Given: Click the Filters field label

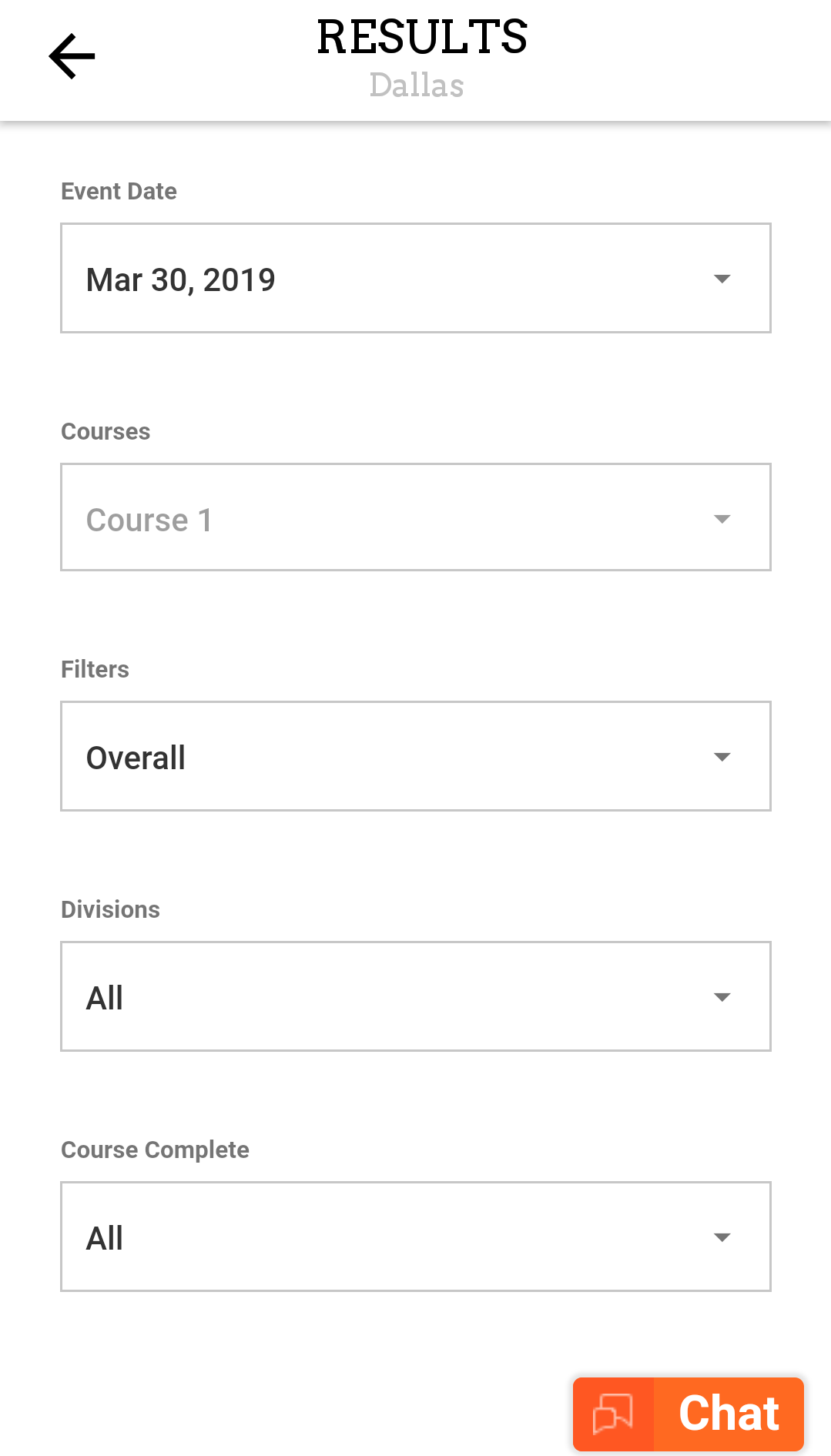Looking at the screenshot, I should [x=95, y=669].
